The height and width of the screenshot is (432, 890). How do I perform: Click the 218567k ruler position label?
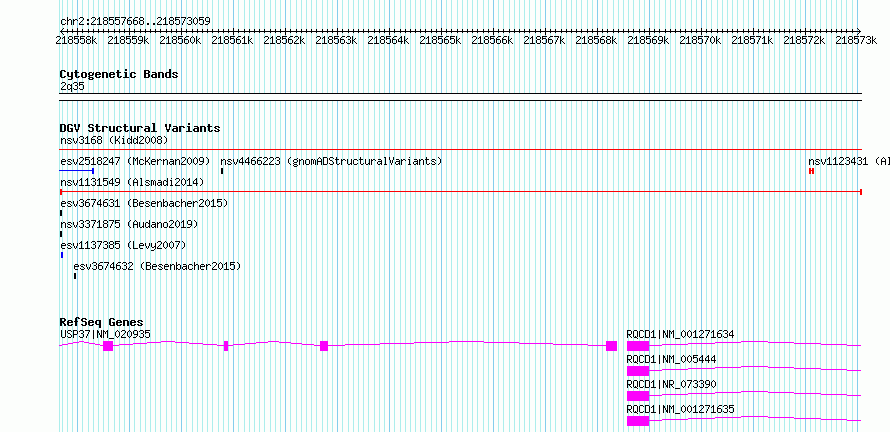[544, 40]
